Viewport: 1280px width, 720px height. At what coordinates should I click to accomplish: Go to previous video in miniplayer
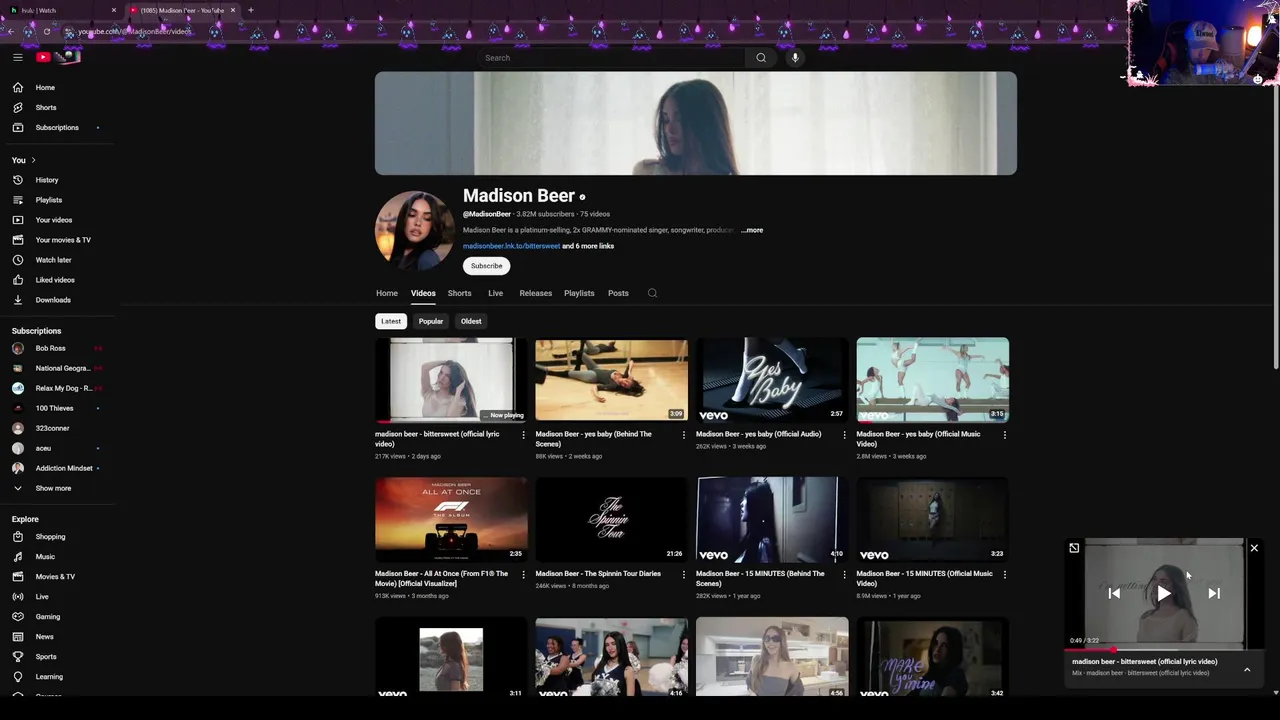pos(1114,593)
